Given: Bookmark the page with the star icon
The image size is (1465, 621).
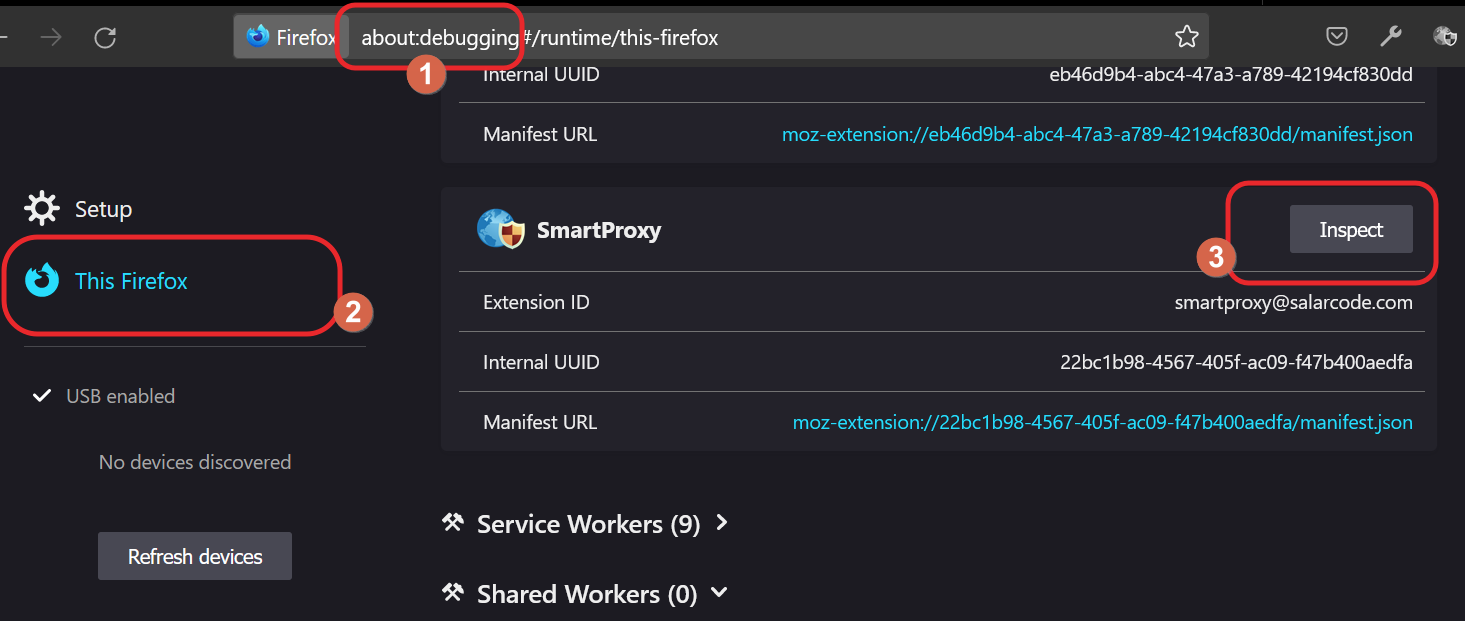Looking at the screenshot, I should (1186, 35).
